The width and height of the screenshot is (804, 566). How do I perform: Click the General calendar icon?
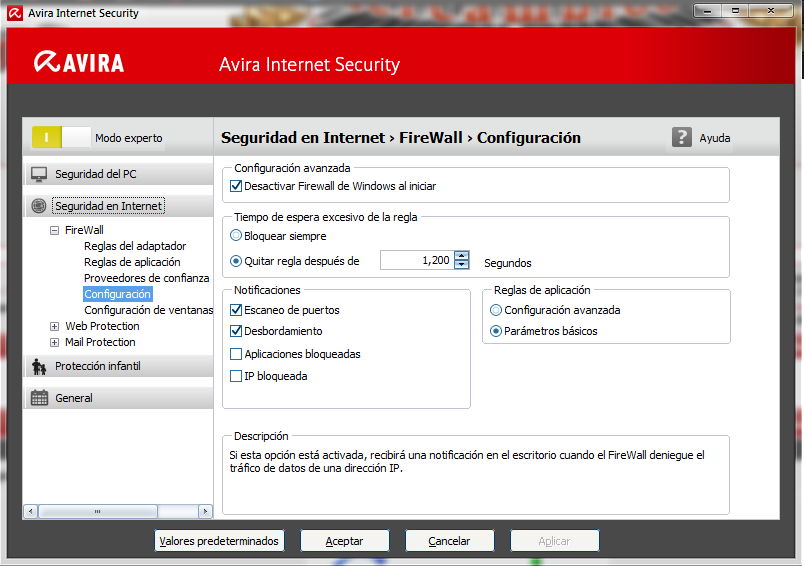[39, 398]
